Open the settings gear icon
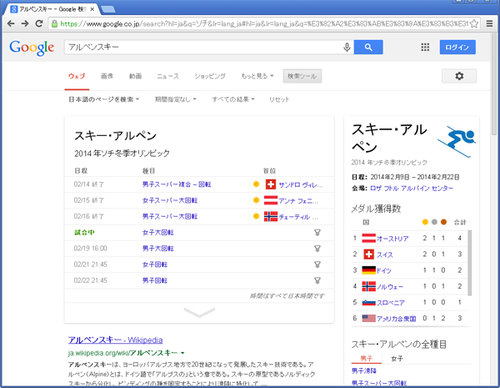 459,76
